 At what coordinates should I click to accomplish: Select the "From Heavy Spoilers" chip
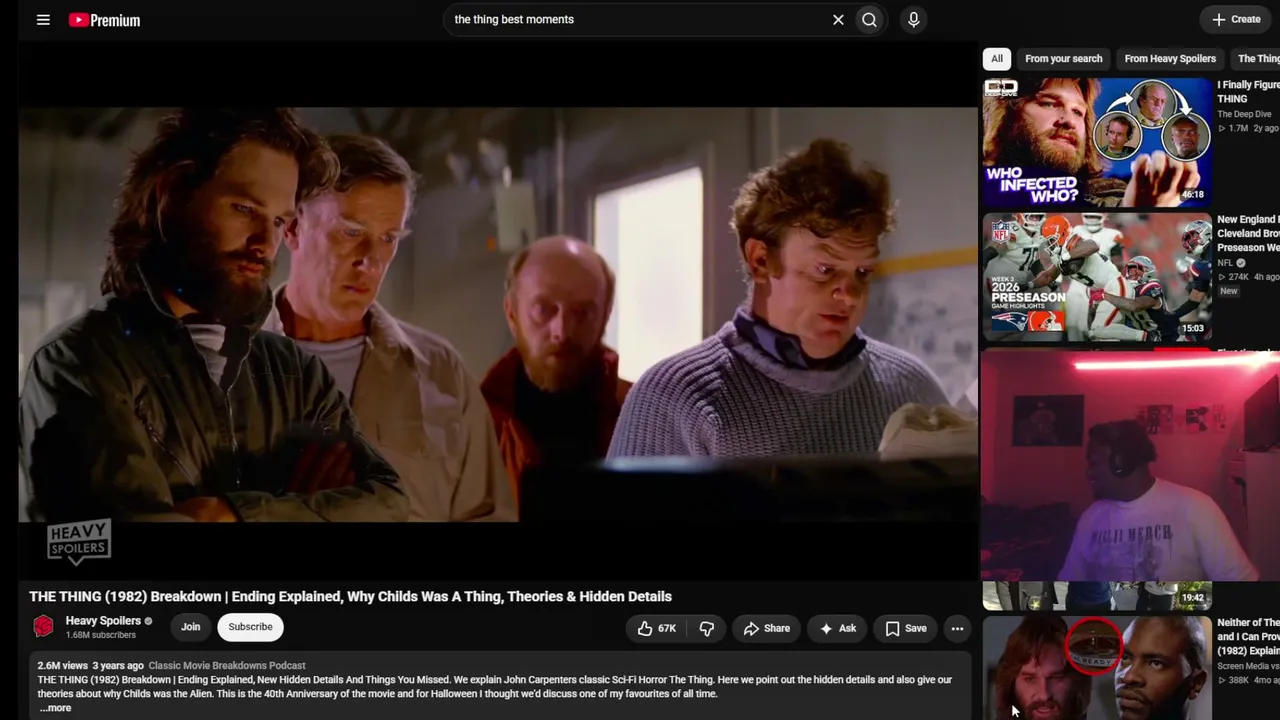[1170, 59]
